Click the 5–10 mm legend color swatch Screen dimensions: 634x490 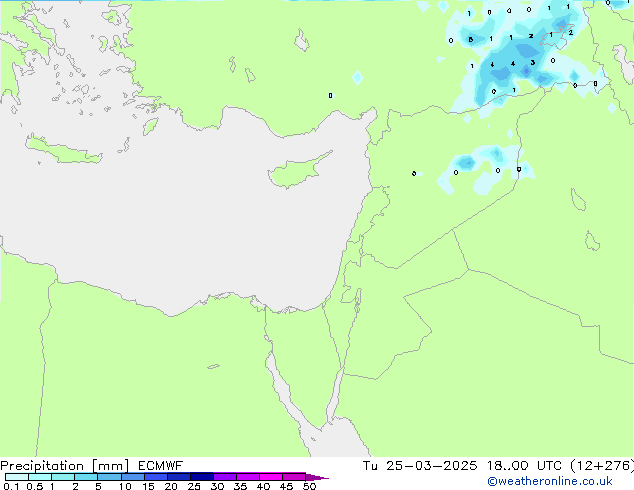point(109,477)
